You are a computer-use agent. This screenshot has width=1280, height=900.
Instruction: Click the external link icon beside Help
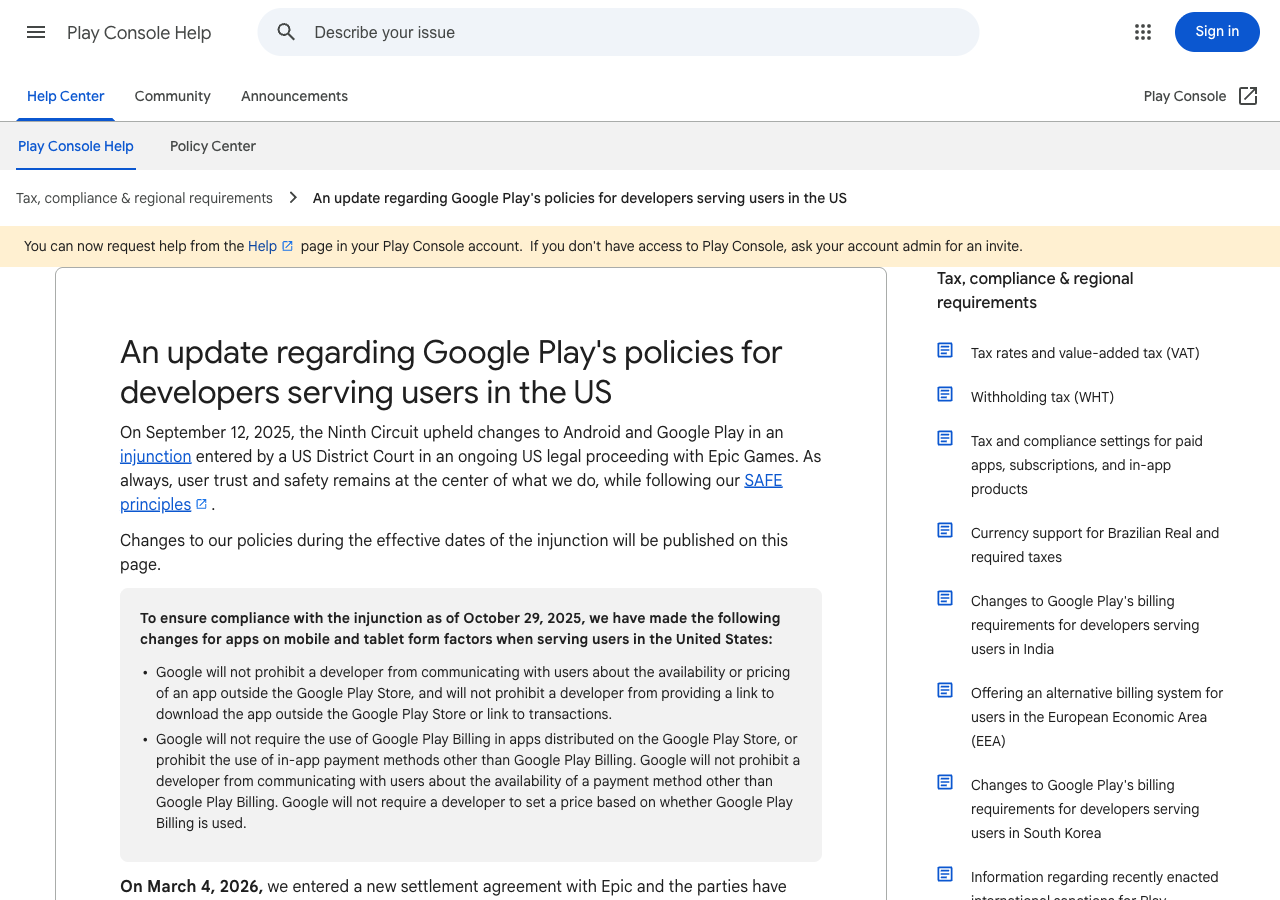pos(288,246)
